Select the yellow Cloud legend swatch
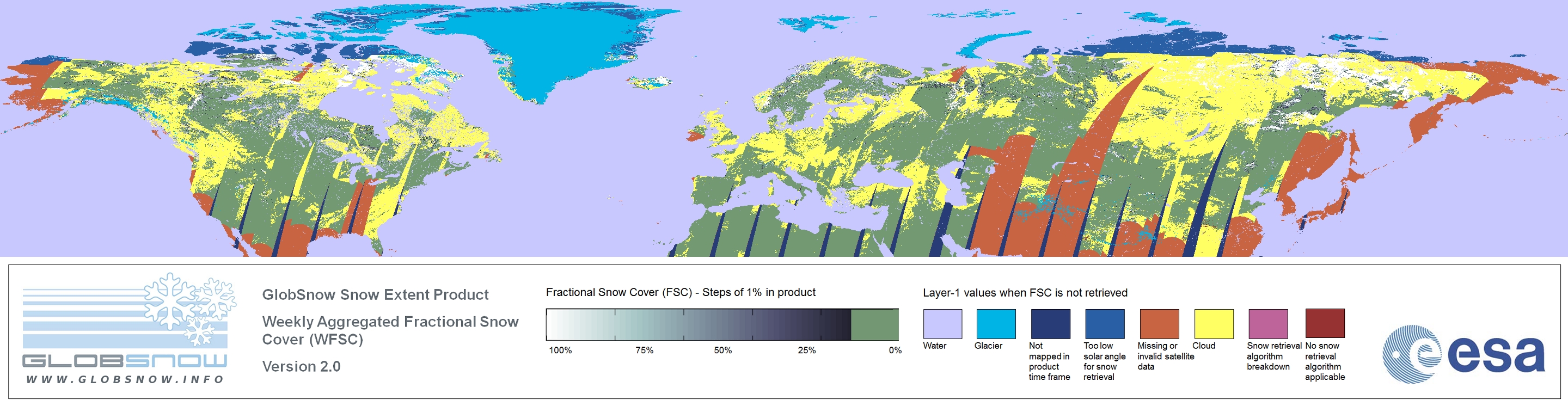The width and height of the screenshot is (1568, 406). [1213, 324]
